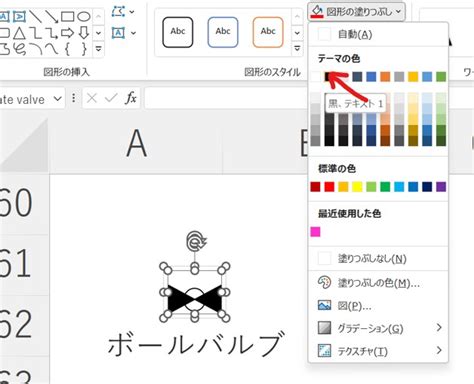Apply the orange outline Abc style
Image resolution: width=474 pixels, height=384 pixels.
[268, 32]
